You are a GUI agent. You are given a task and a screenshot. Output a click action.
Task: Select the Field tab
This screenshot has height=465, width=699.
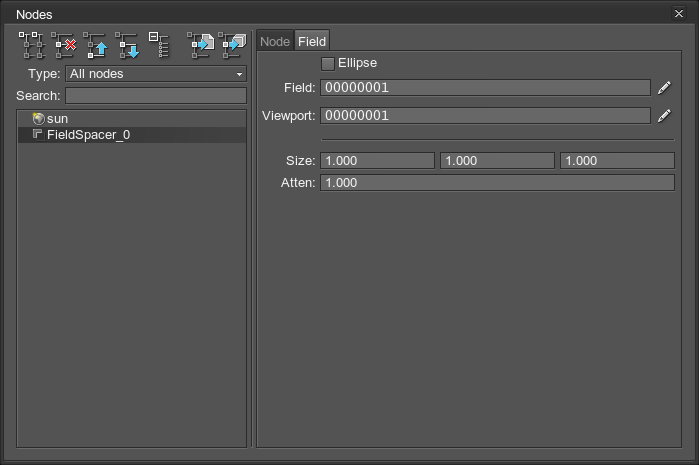pos(312,41)
